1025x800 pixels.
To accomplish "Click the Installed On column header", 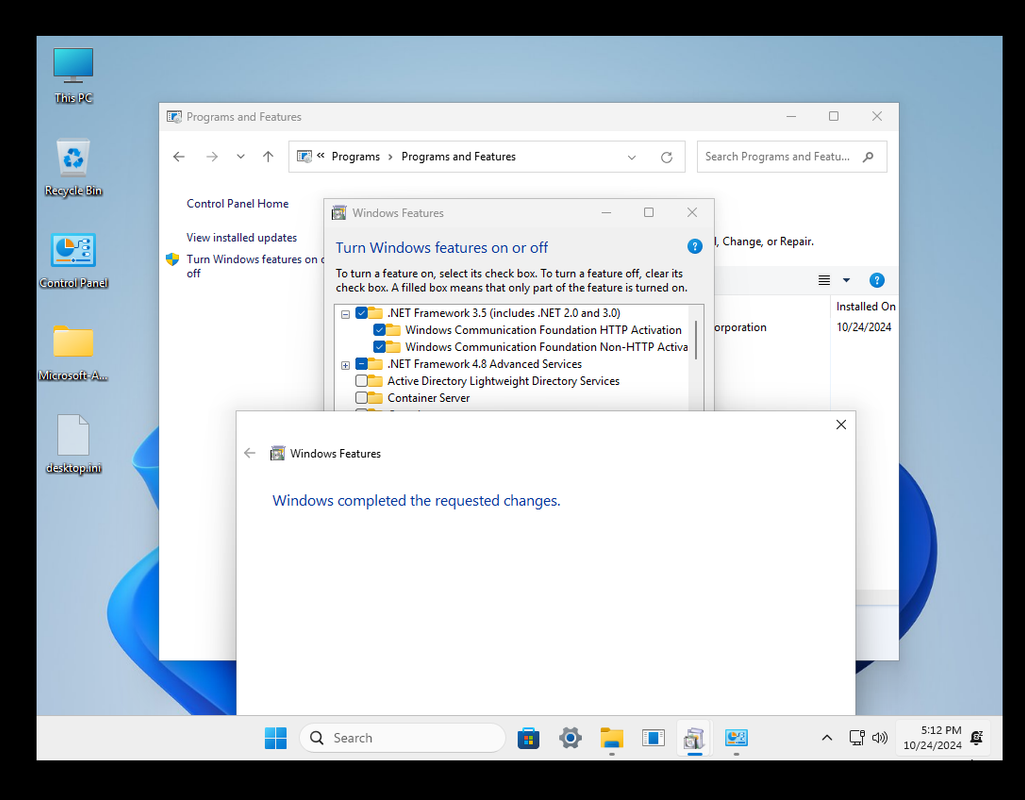I will coord(865,307).
